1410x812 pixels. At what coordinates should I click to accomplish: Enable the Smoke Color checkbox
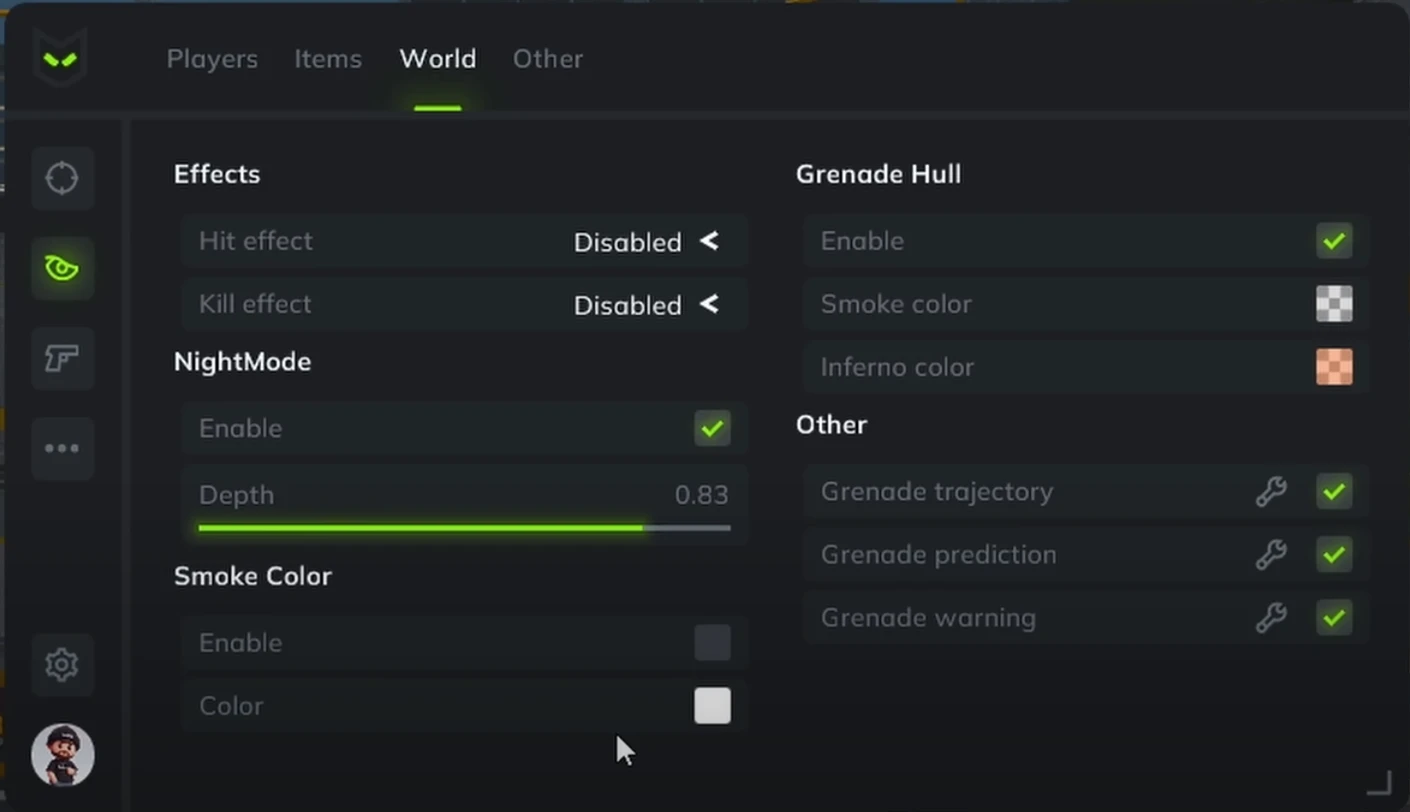point(712,642)
